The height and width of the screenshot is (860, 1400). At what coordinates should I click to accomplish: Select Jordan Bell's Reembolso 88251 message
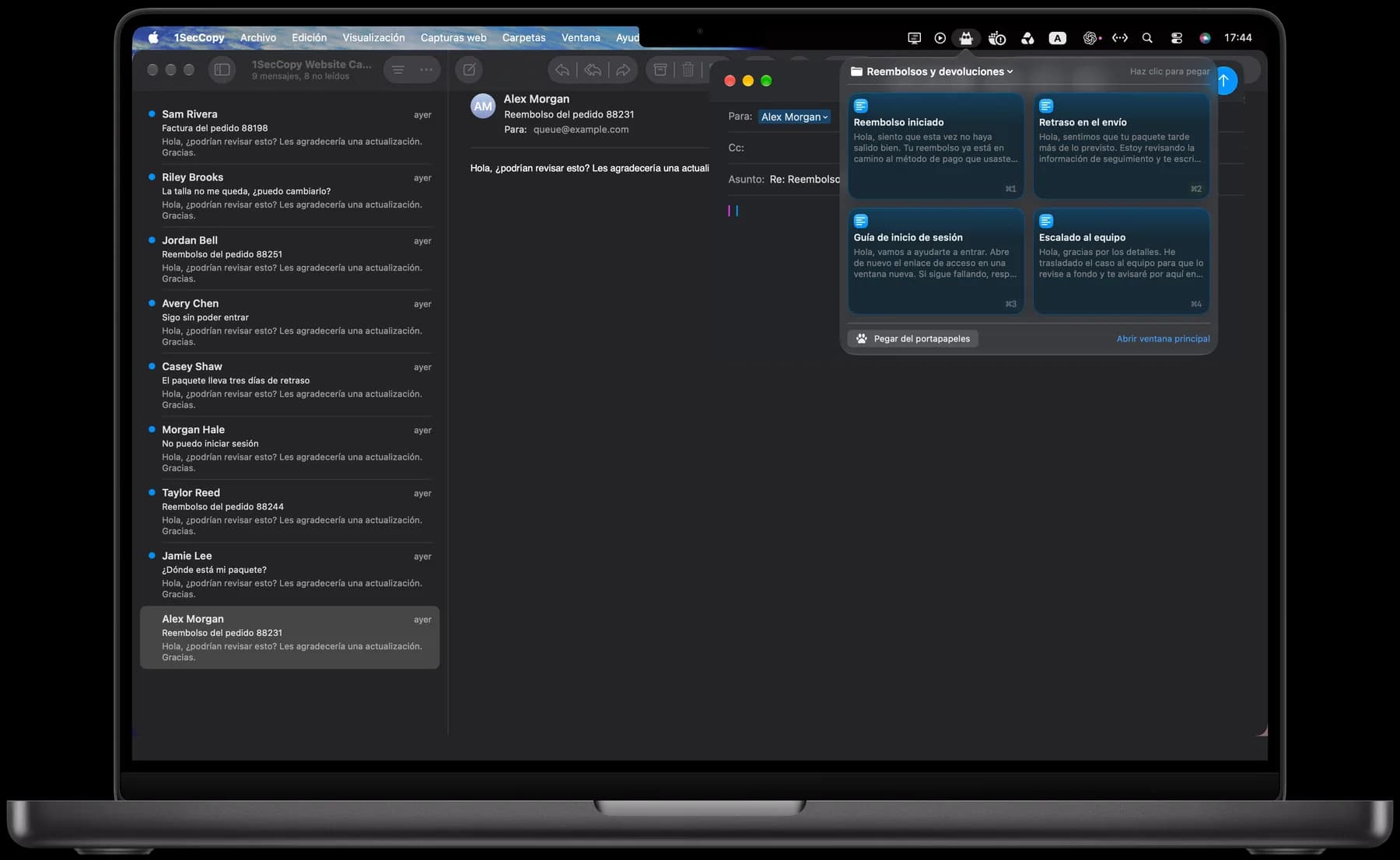pyautogui.click(x=289, y=258)
